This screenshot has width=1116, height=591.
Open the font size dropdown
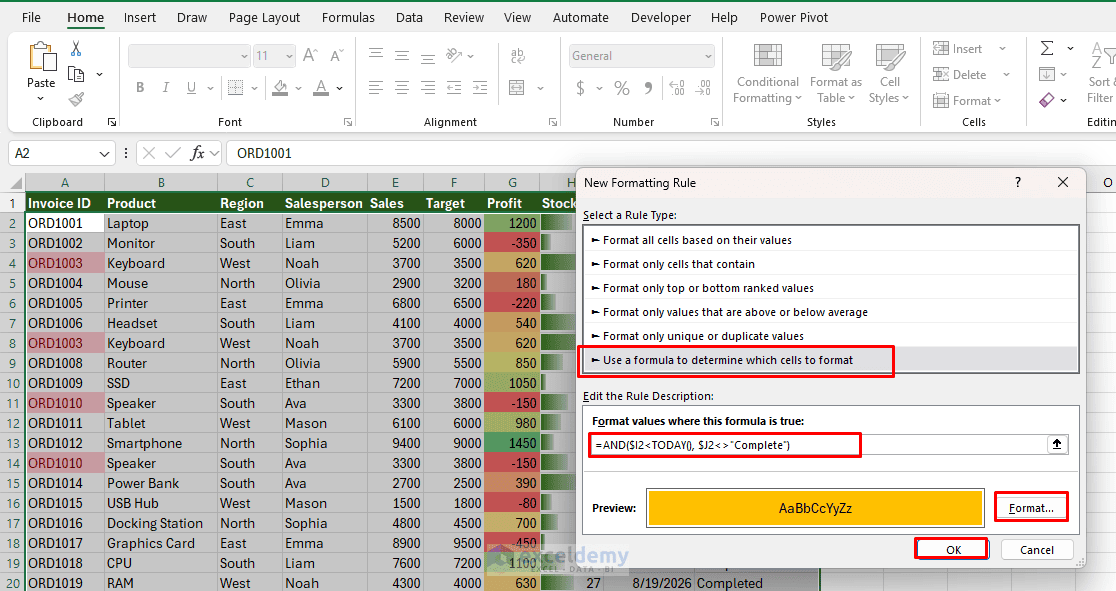tap(289, 56)
